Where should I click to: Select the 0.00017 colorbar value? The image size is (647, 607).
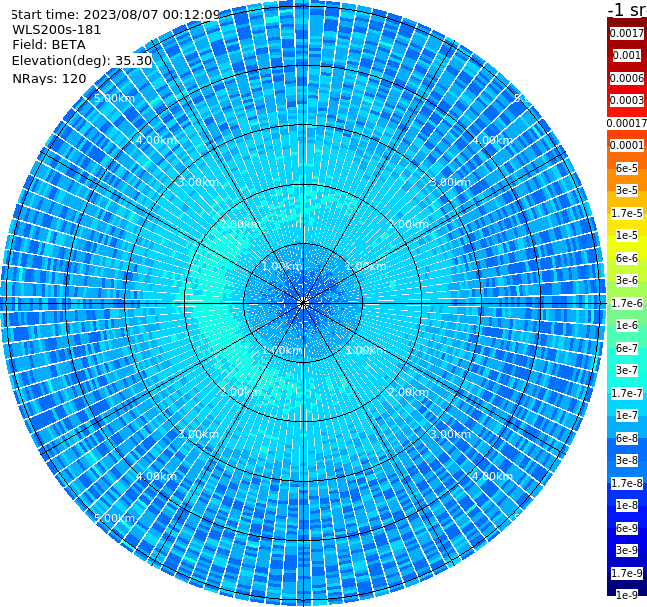(x=627, y=123)
